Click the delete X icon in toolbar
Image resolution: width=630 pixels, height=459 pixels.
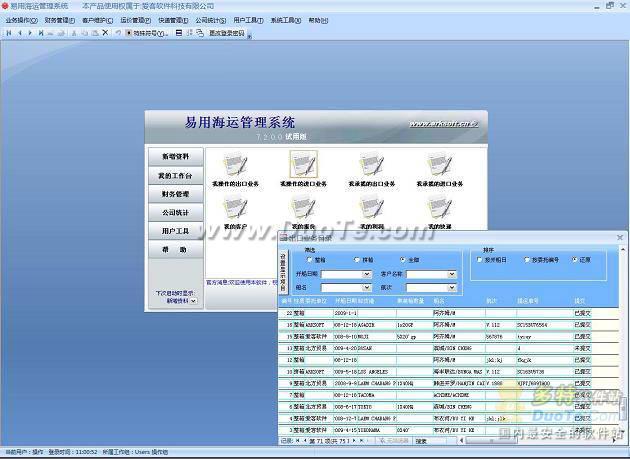106,33
